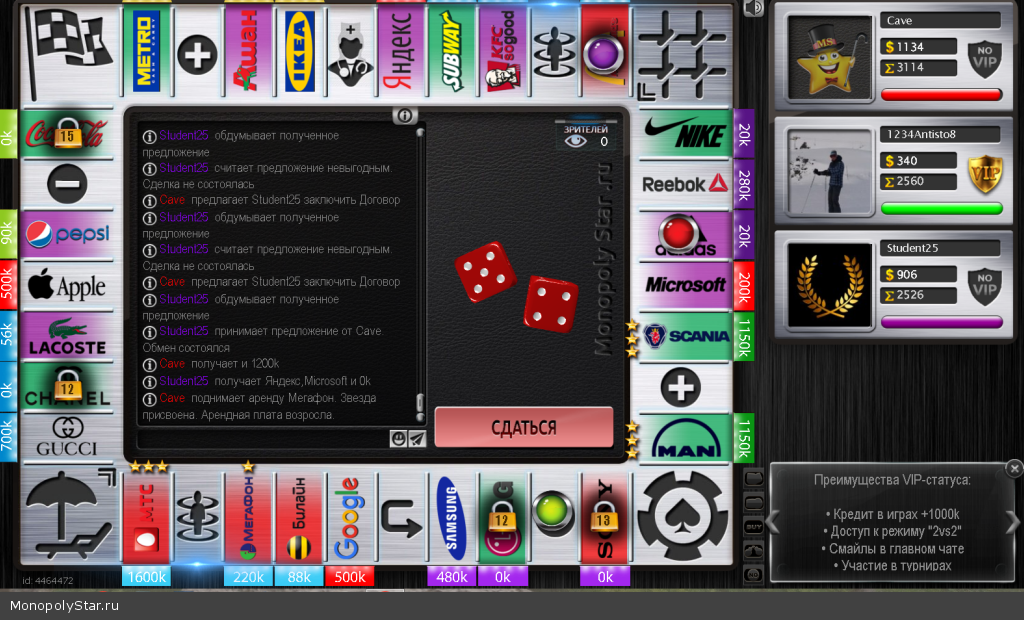Click the 500k price tag under Google
Screen dimensions: 1024x620
(349, 577)
